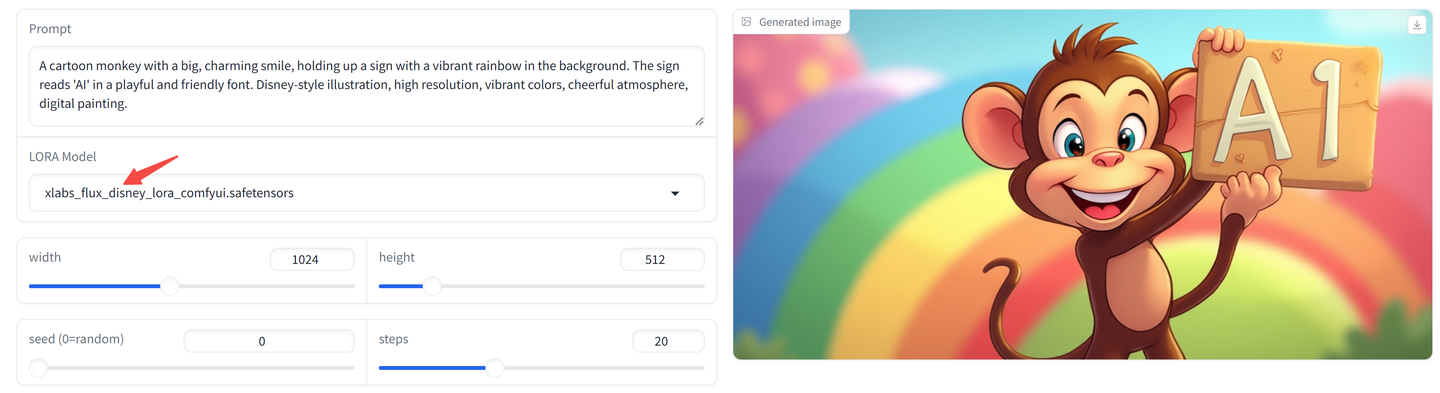Click the height slider handle

[431, 286]
